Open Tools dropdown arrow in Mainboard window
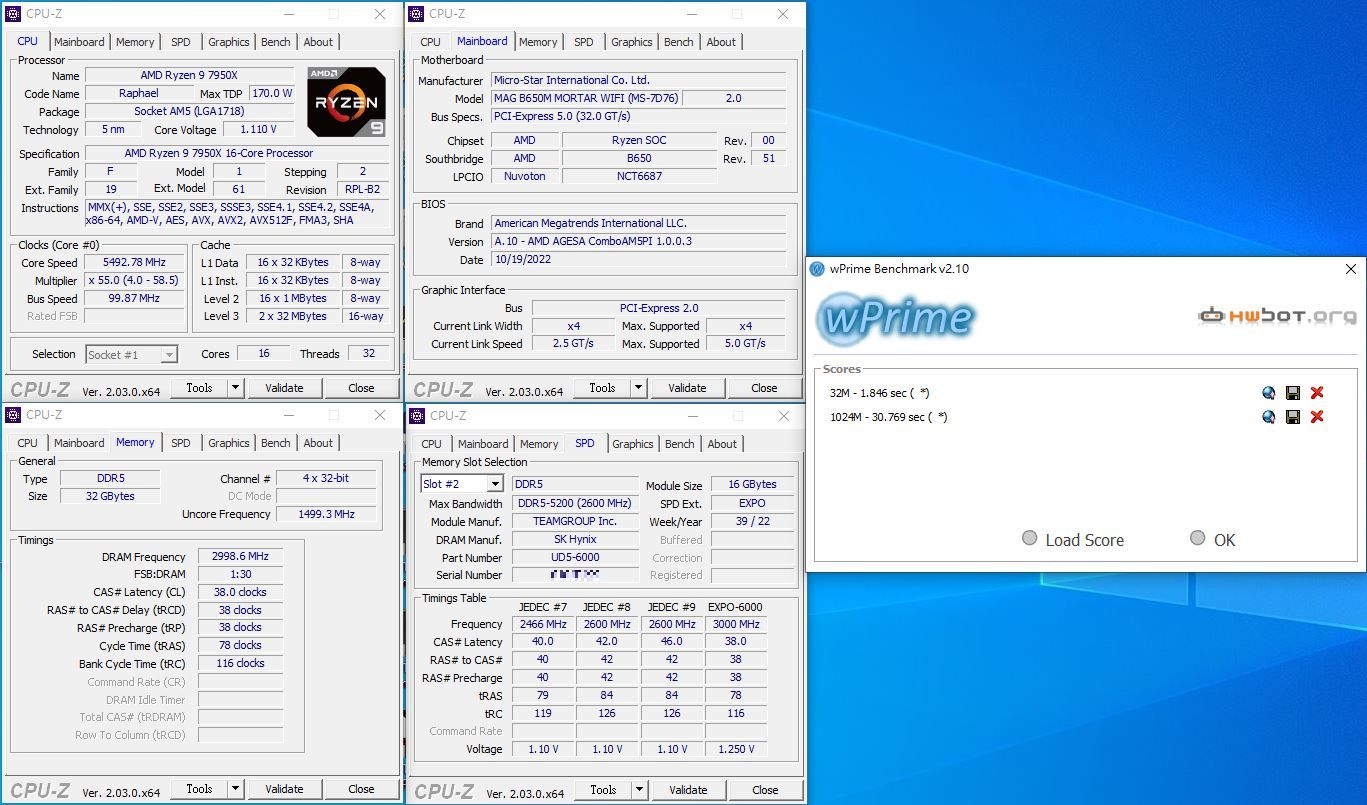The width and height of the screenshot is (1367, 805). 639,388
